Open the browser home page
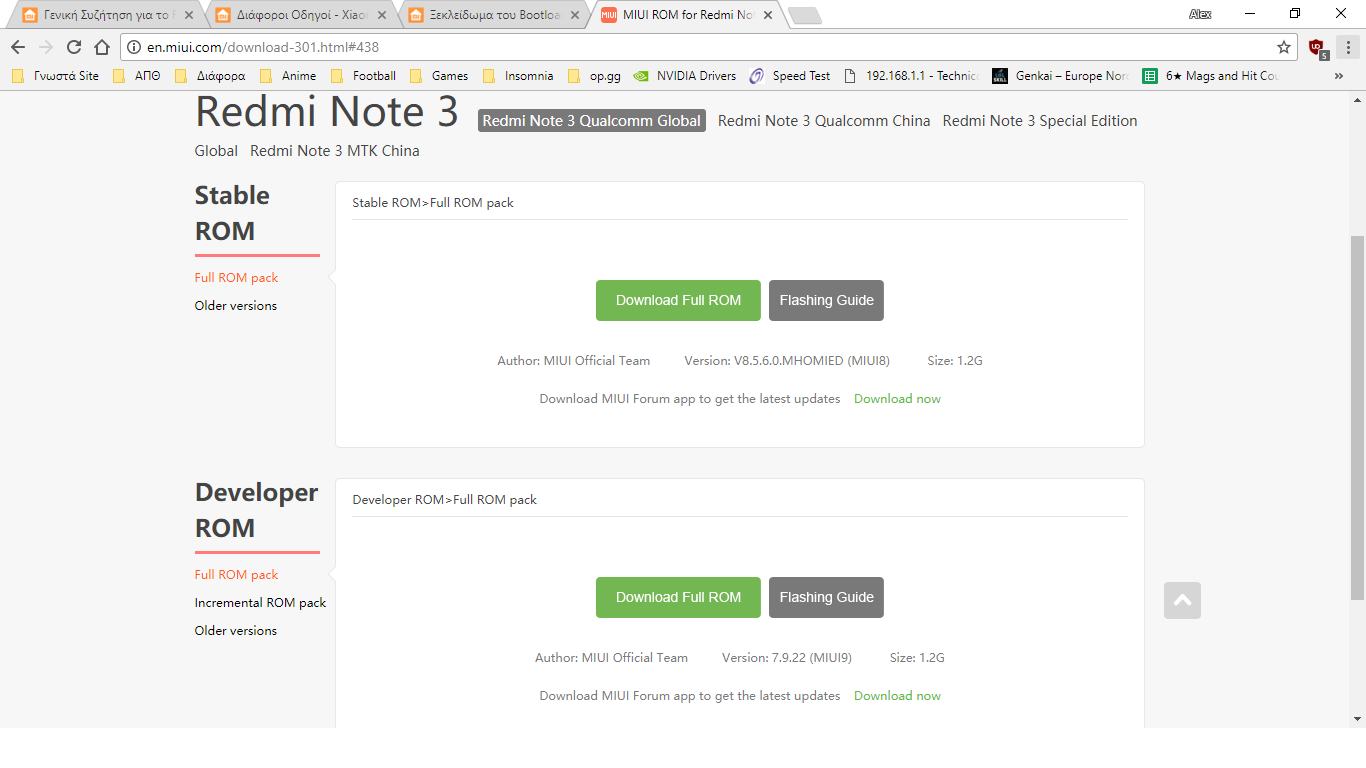 click(x=102, y=47)
